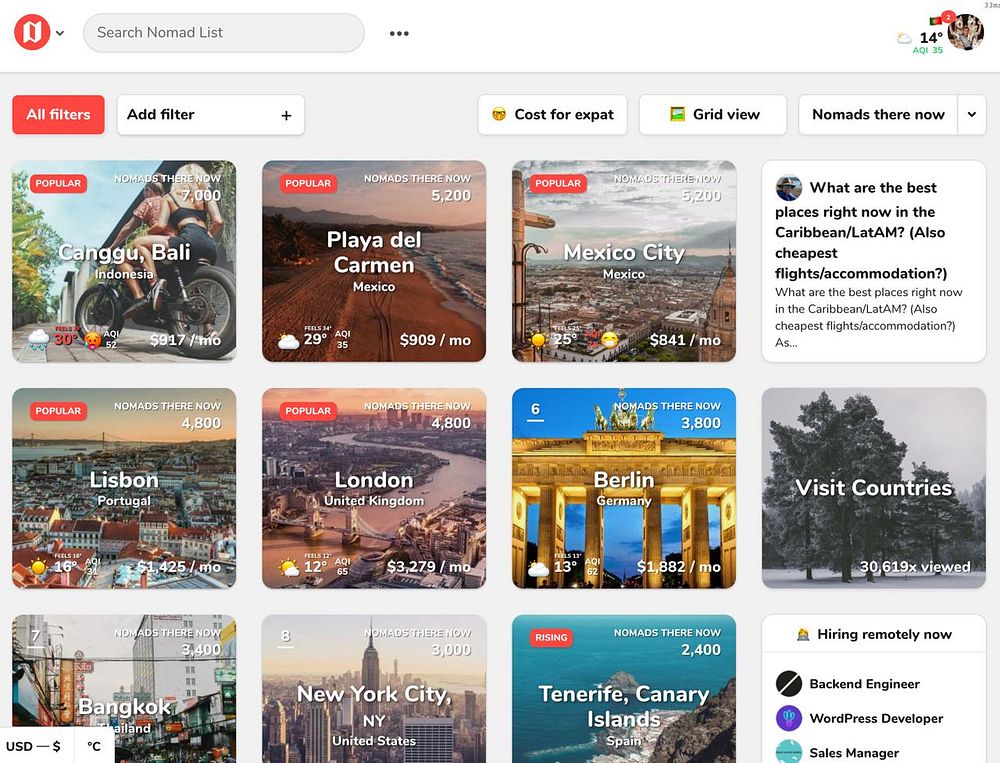
Task: Click the POPULAR badge on Playa del Carmen
Action: [308, 184]
